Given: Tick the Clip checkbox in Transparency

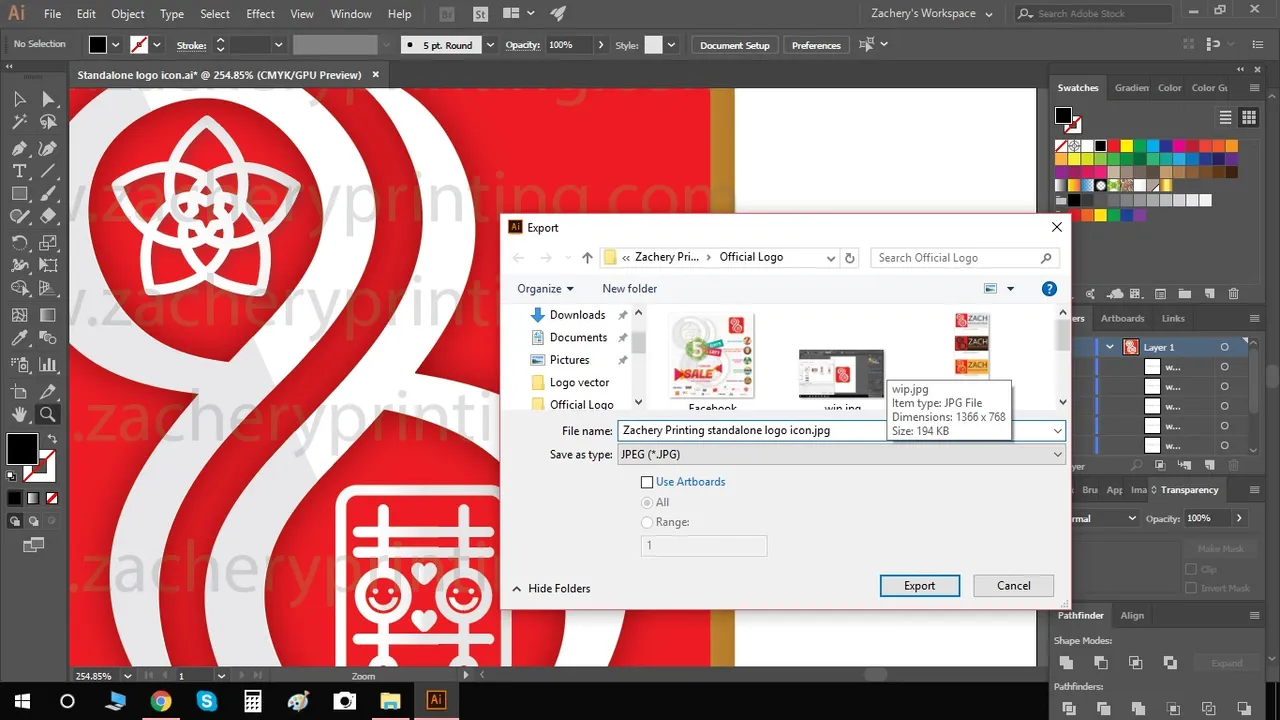Looking at the screenshot, I should coord(1191,569).
